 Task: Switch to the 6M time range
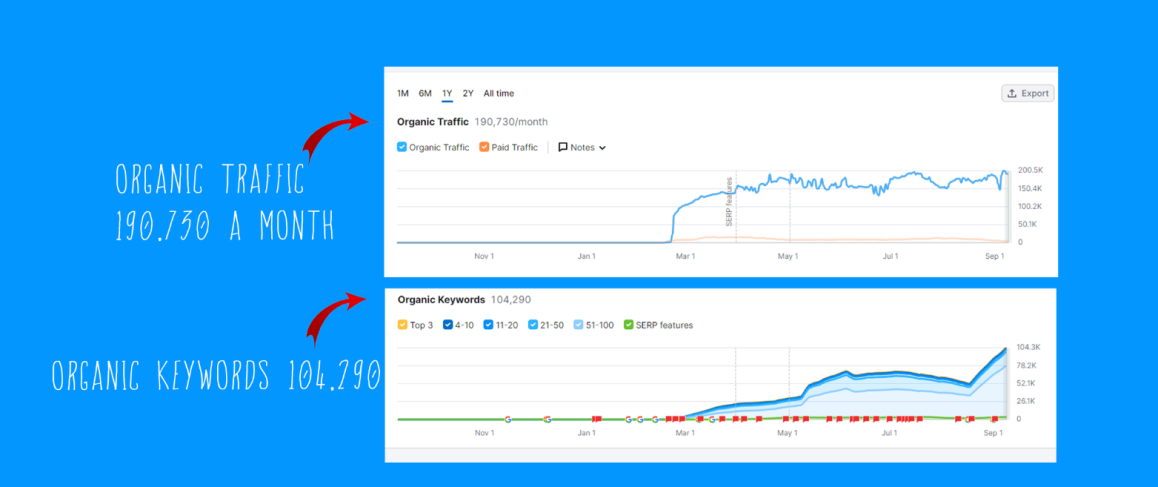(x=425, y=93)
